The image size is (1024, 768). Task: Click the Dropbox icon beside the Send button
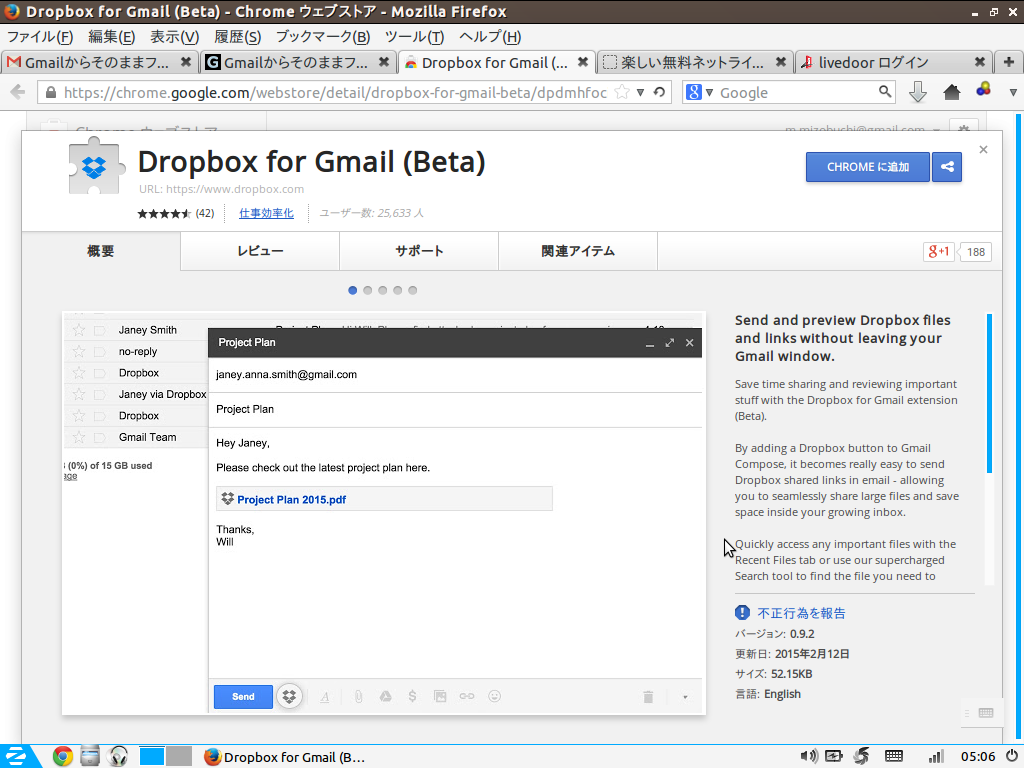[289, 696]
